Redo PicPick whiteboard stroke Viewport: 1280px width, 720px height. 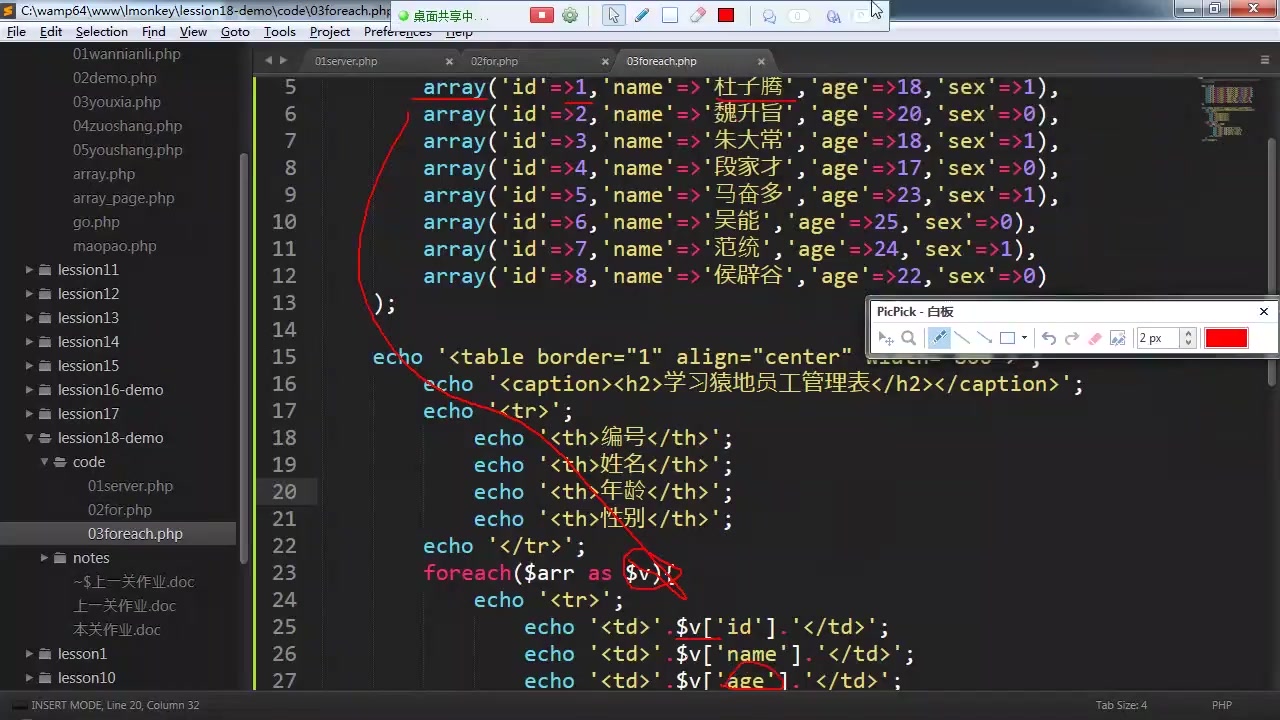tap(1071, 338)
